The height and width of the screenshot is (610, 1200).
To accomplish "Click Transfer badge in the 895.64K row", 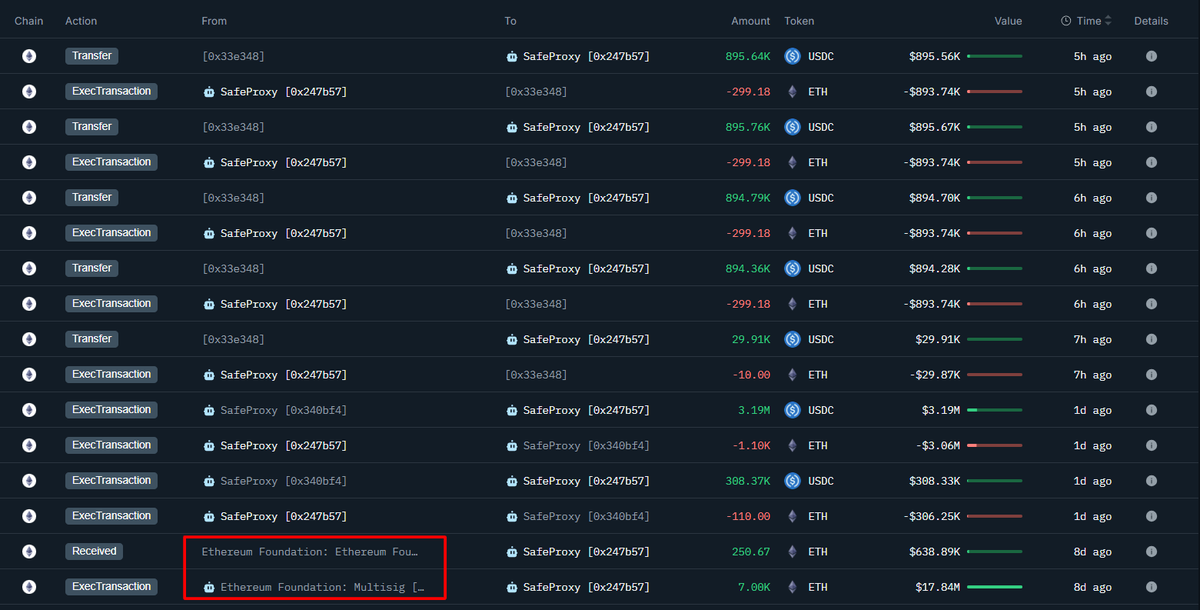I will click(92, 56).
